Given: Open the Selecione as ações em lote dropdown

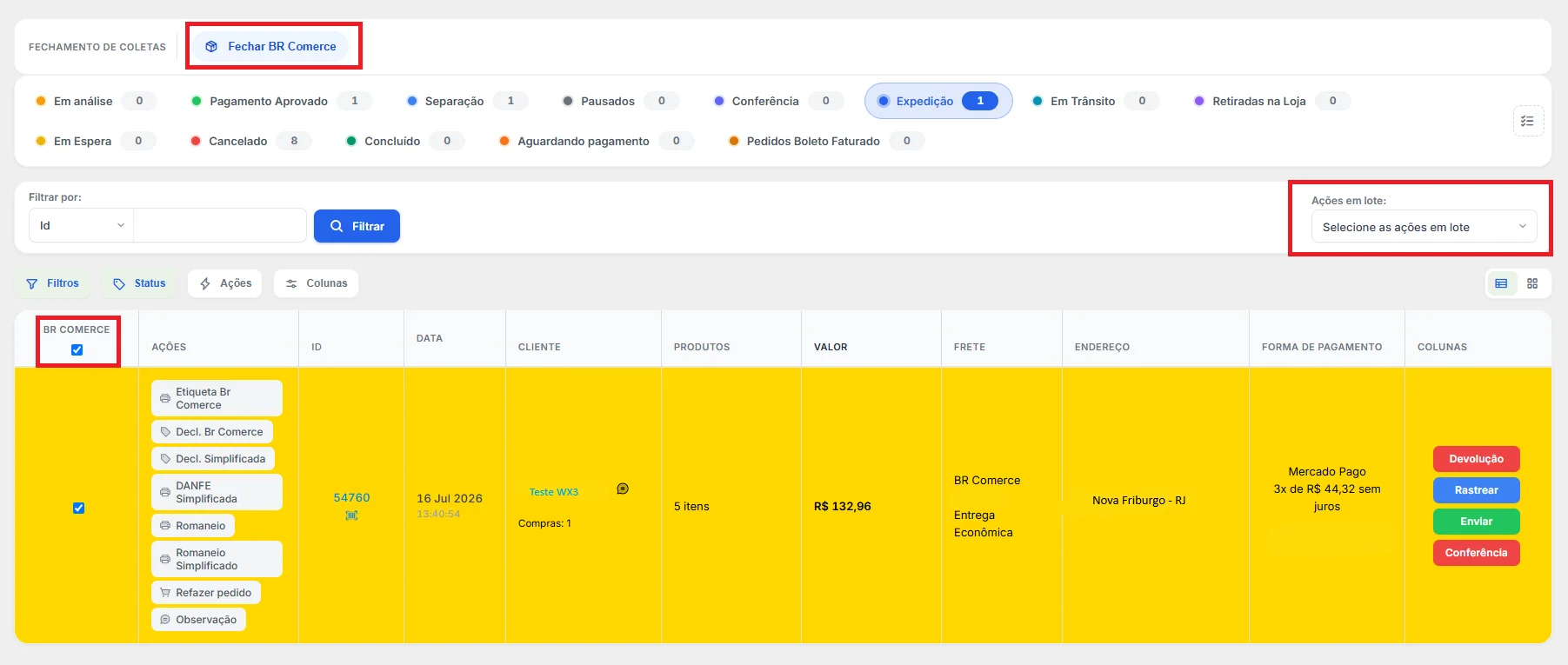Looking at the screenshot, I should coord(1424,227).
